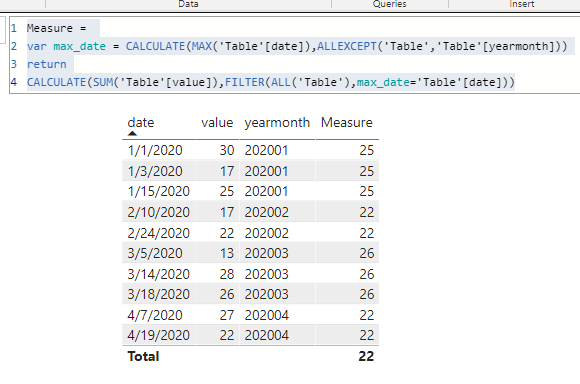Viewport: 580px width, 384px height.
Task: Click Measure value 26 in 3/14/2020 row
Action: click(x=367, y=274)
